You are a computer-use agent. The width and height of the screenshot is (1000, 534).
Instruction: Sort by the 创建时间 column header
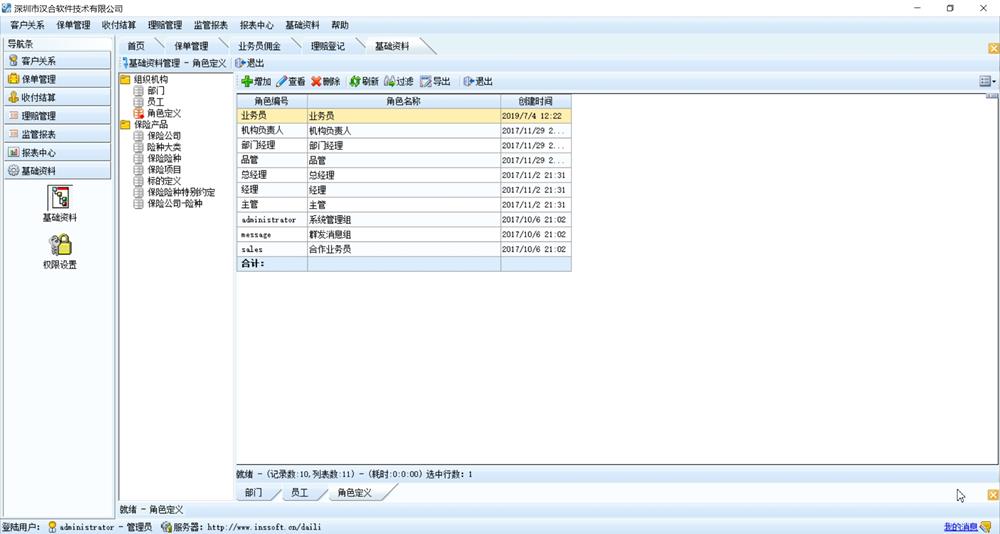pos(535,101)
